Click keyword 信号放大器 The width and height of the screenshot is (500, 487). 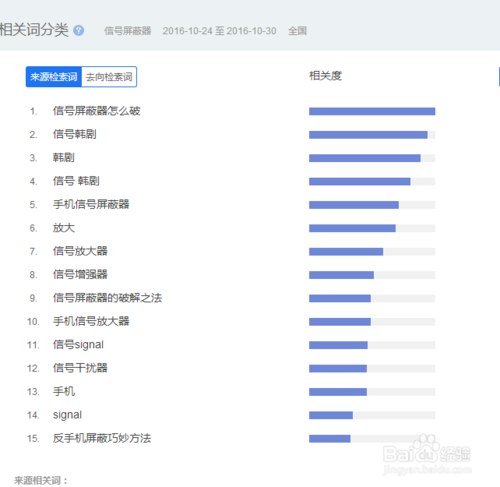(80, 251)
